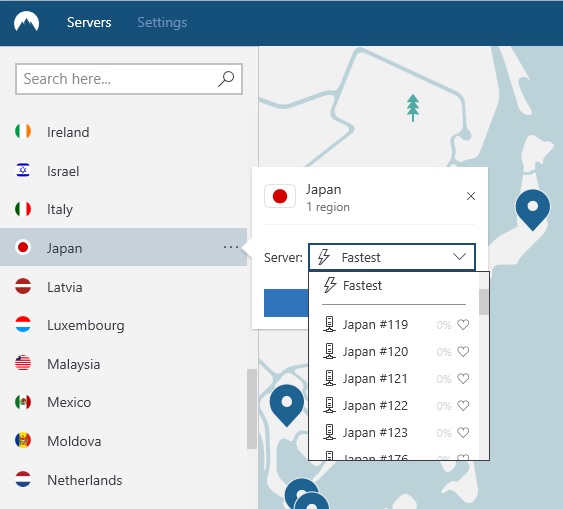Click the server icon beside Japan #119
Screen dimensions: 563x509
(329, 324)
